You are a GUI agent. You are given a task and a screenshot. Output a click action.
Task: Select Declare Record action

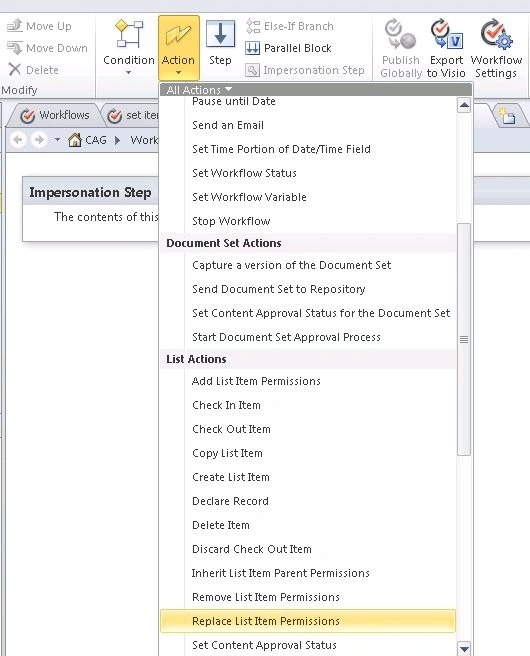[x=230, y=501]
